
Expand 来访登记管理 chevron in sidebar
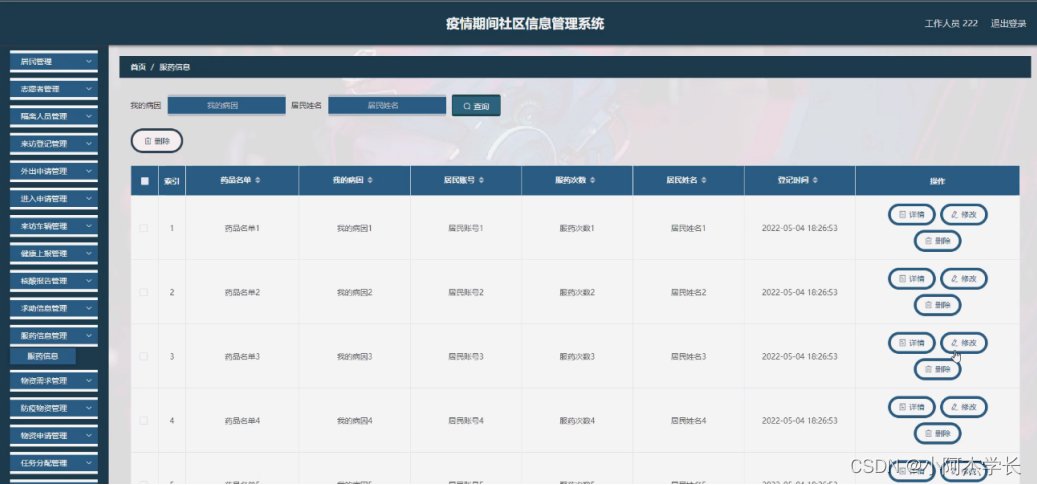(89, 144)
